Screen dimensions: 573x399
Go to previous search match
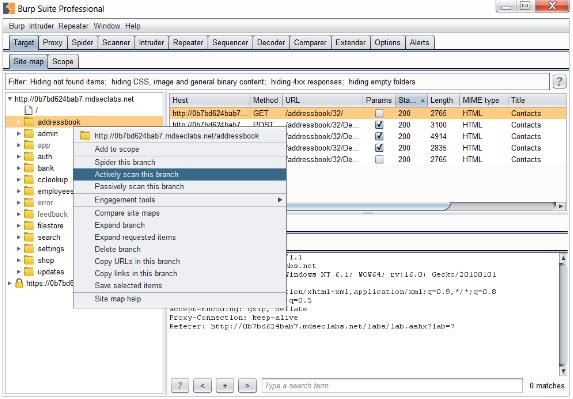pos(202,385)
